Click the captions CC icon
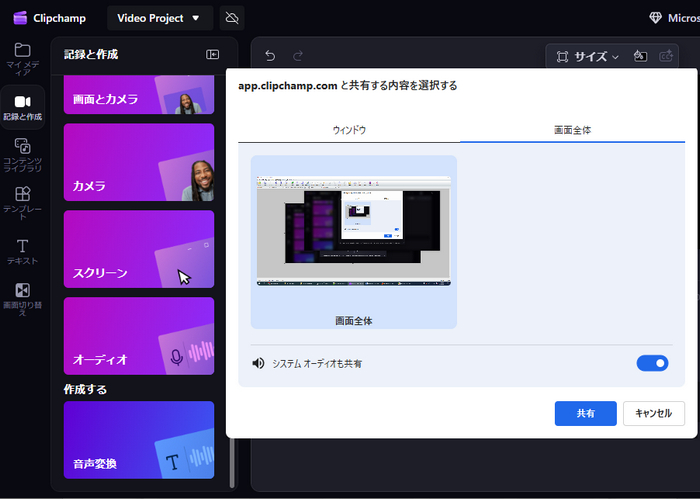This screenshot has width=700, height=500. coord(666,56)
